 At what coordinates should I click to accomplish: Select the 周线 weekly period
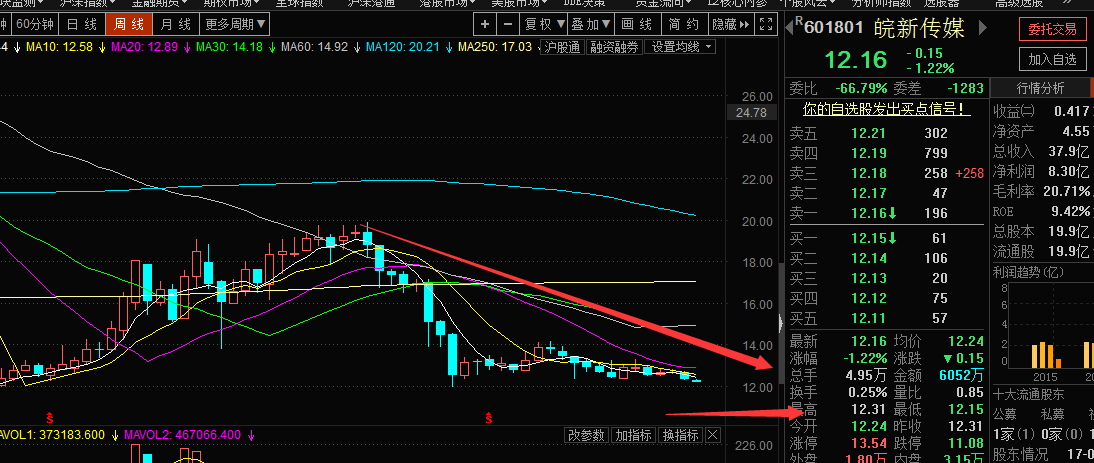click(x=129, y=24)
